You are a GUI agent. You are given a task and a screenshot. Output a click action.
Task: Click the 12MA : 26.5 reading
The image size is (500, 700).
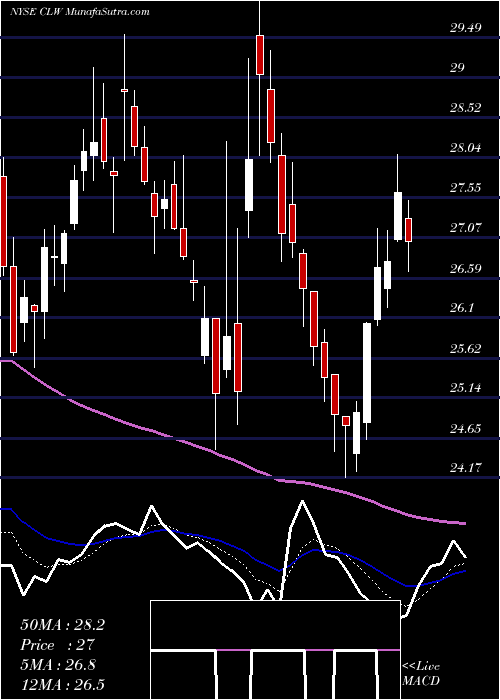coord(62,684)
